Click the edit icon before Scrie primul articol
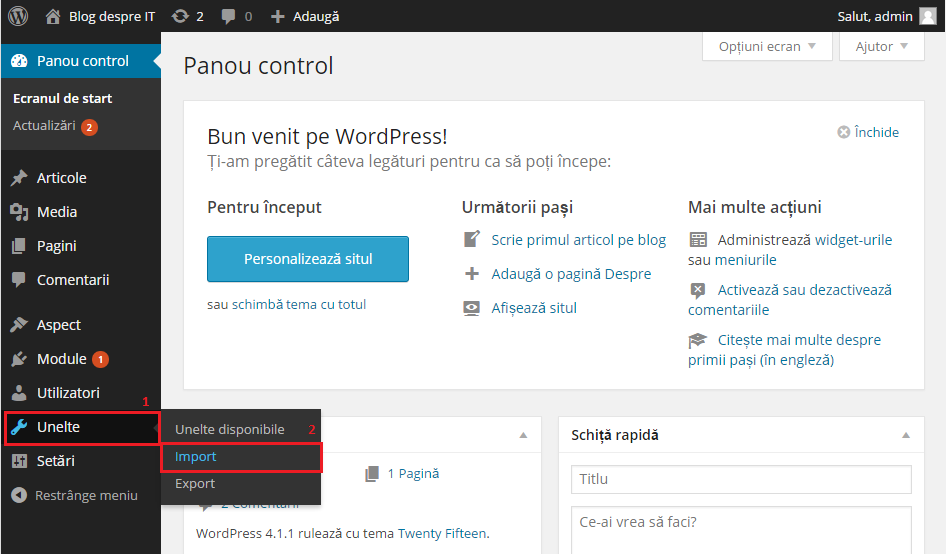 [x=472, y=239]
